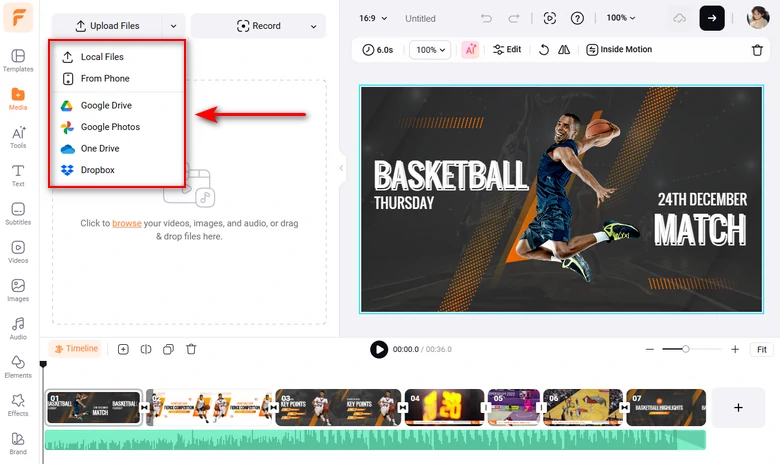Open the Subtitles sidebar panel
Viewport: 780px width, 464px height.
pyautogui.click(x=18, y=213)
